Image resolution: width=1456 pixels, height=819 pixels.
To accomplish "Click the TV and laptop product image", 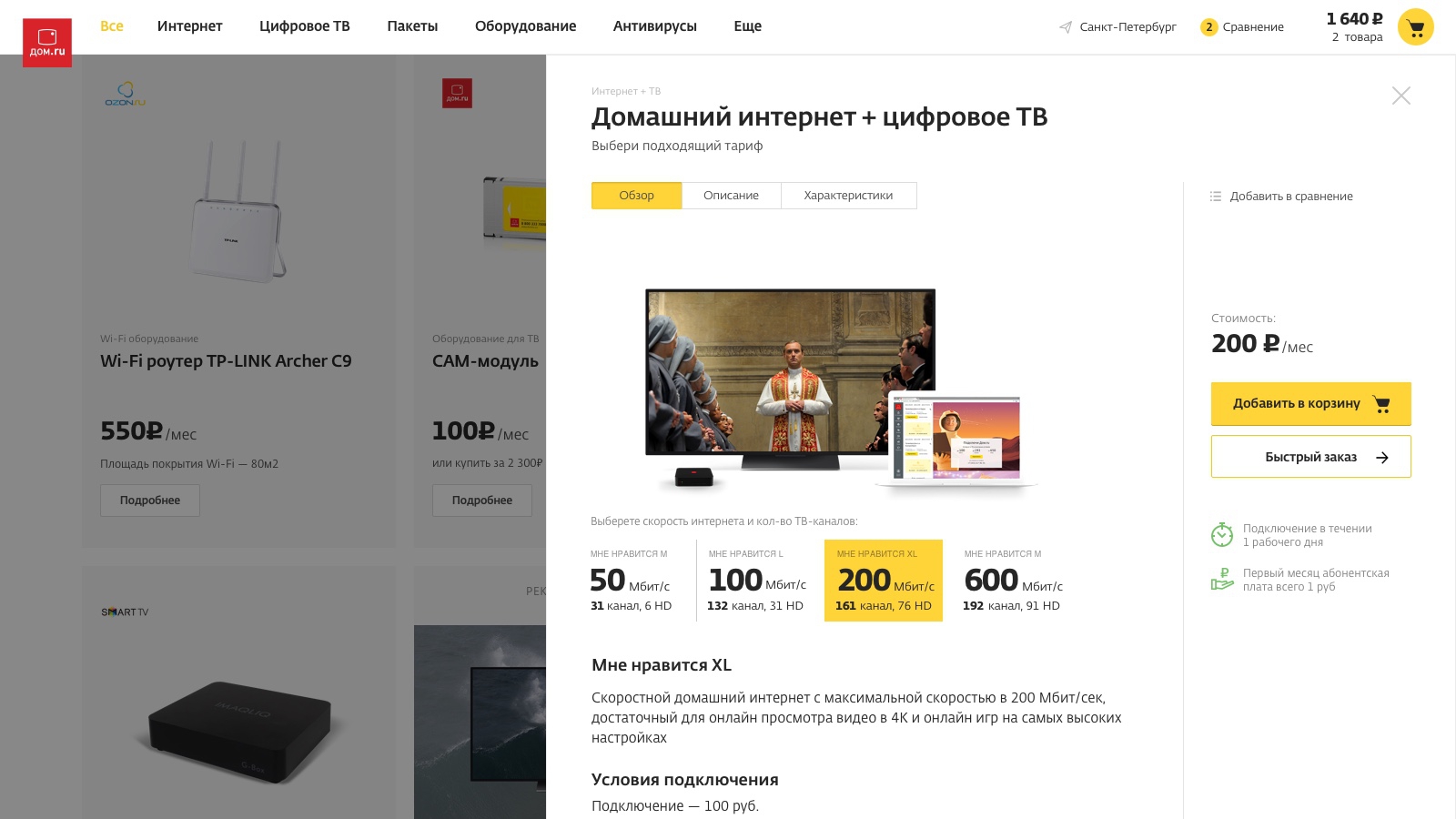I will [x=842, y=389].
